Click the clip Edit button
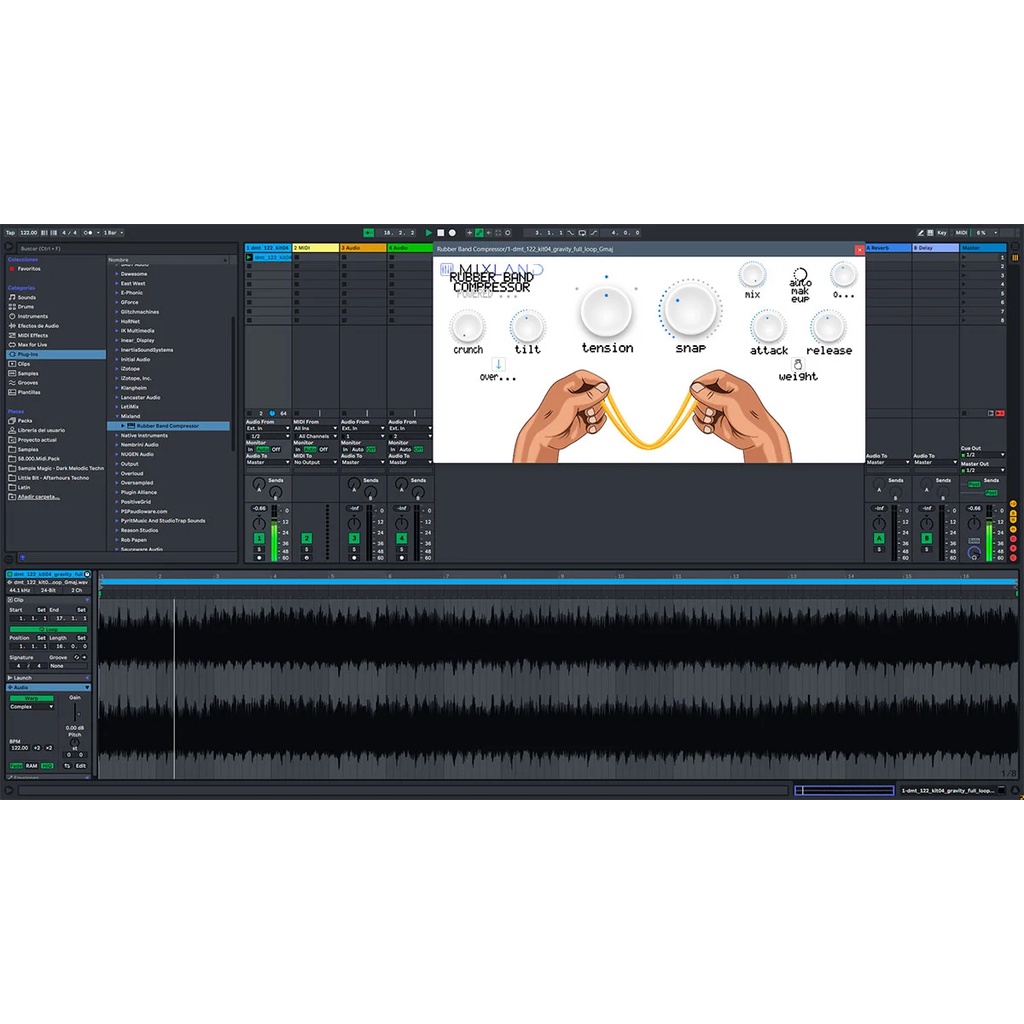This screenshot has height=1024, width=1024. point(80,765)
